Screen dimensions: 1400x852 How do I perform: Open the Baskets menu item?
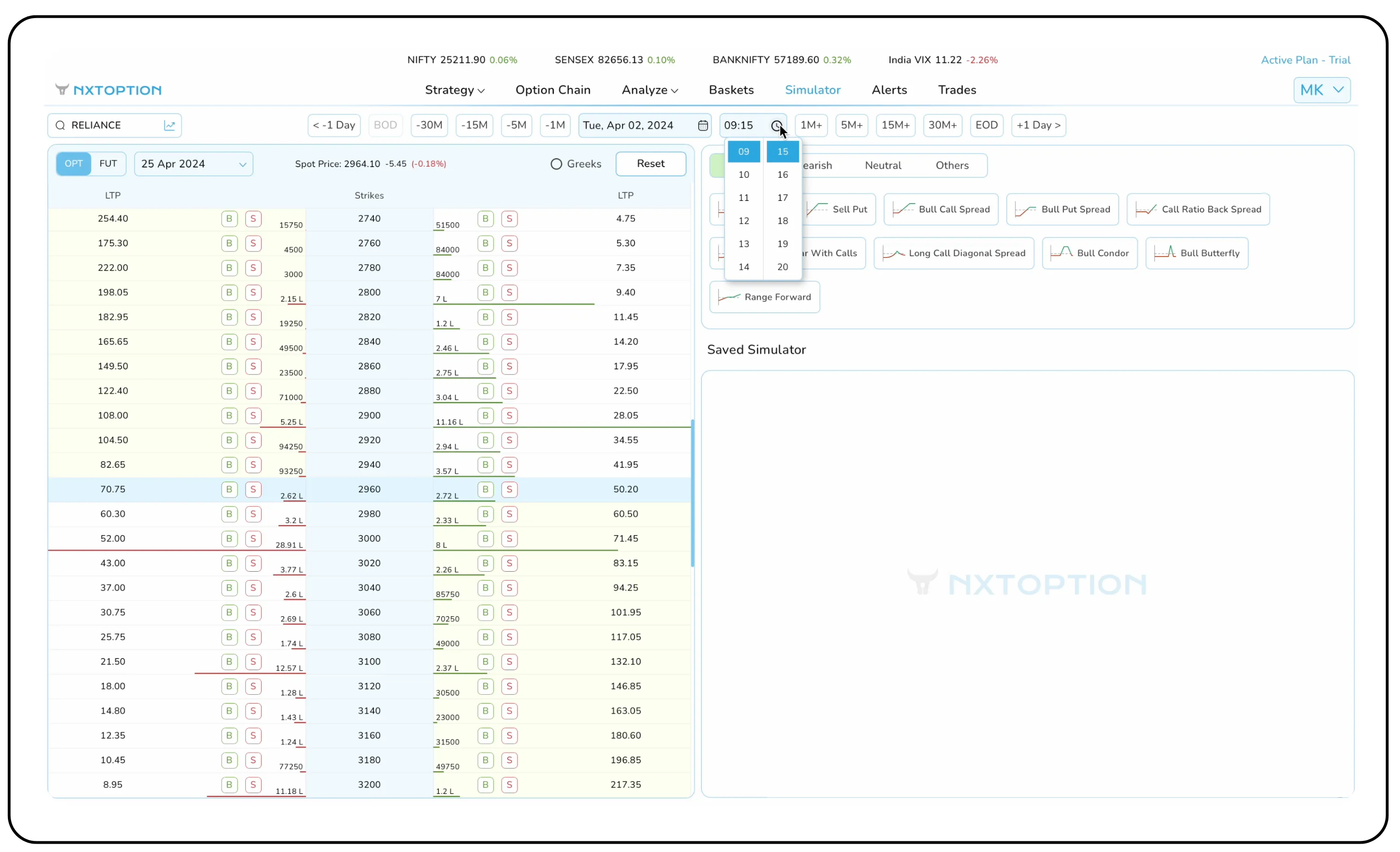pos(731,90)
